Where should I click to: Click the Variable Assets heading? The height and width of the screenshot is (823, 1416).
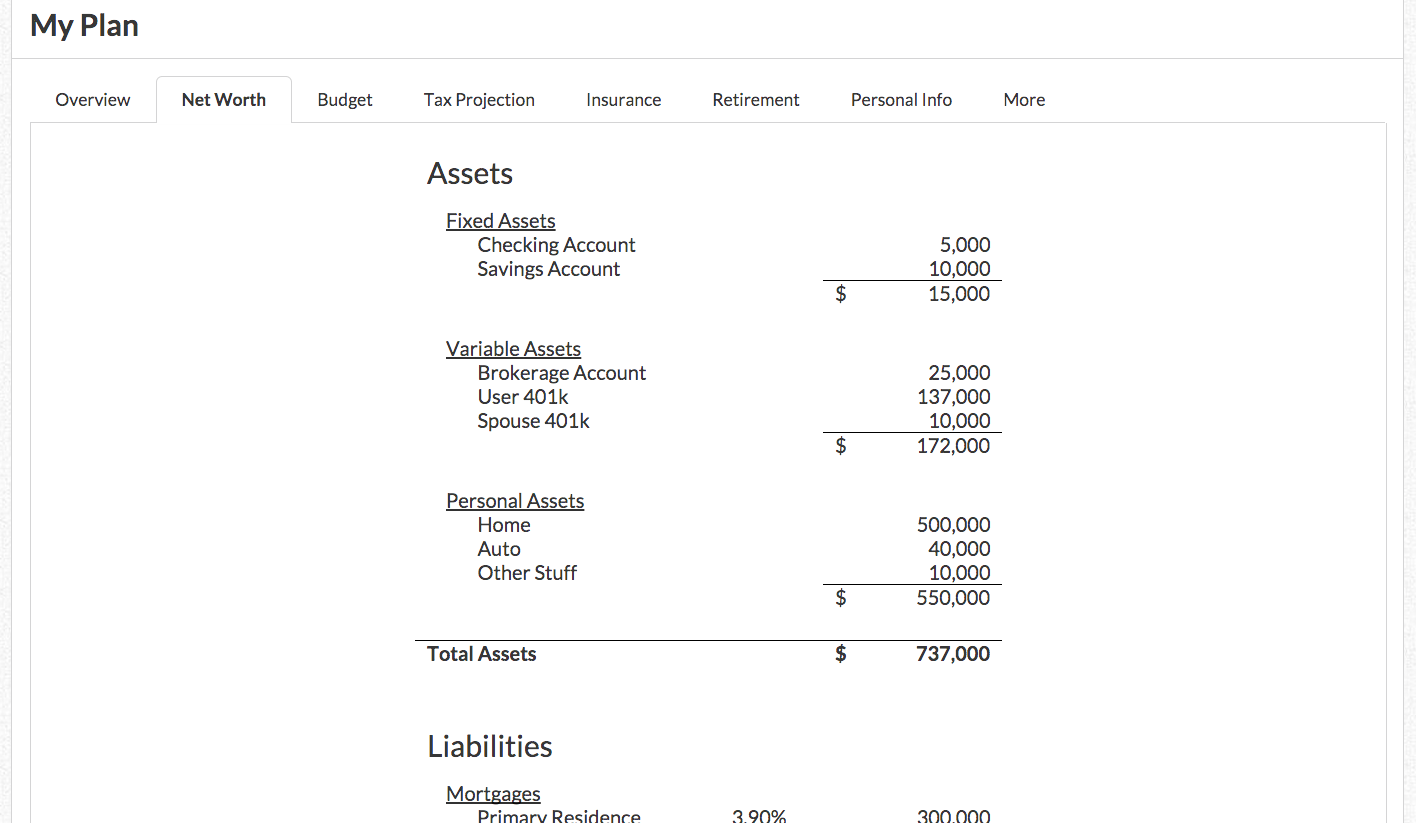point(513,349)
